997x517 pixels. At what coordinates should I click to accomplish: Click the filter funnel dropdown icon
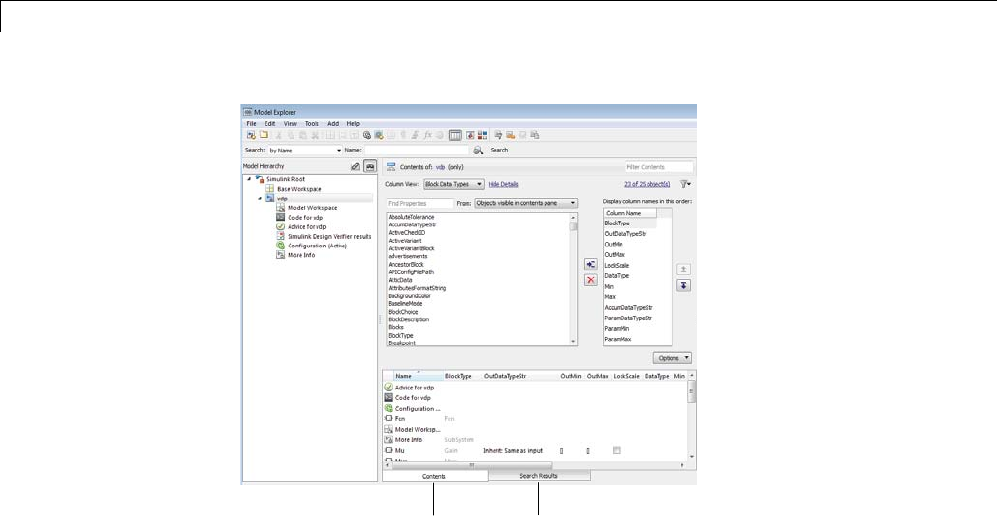point(685,184)
